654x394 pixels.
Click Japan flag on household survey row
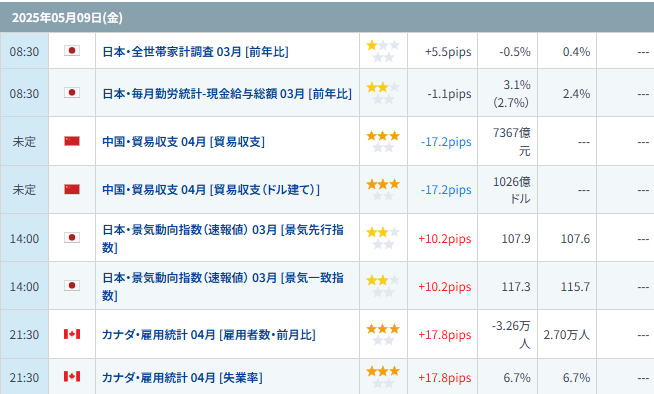point(72,51)
